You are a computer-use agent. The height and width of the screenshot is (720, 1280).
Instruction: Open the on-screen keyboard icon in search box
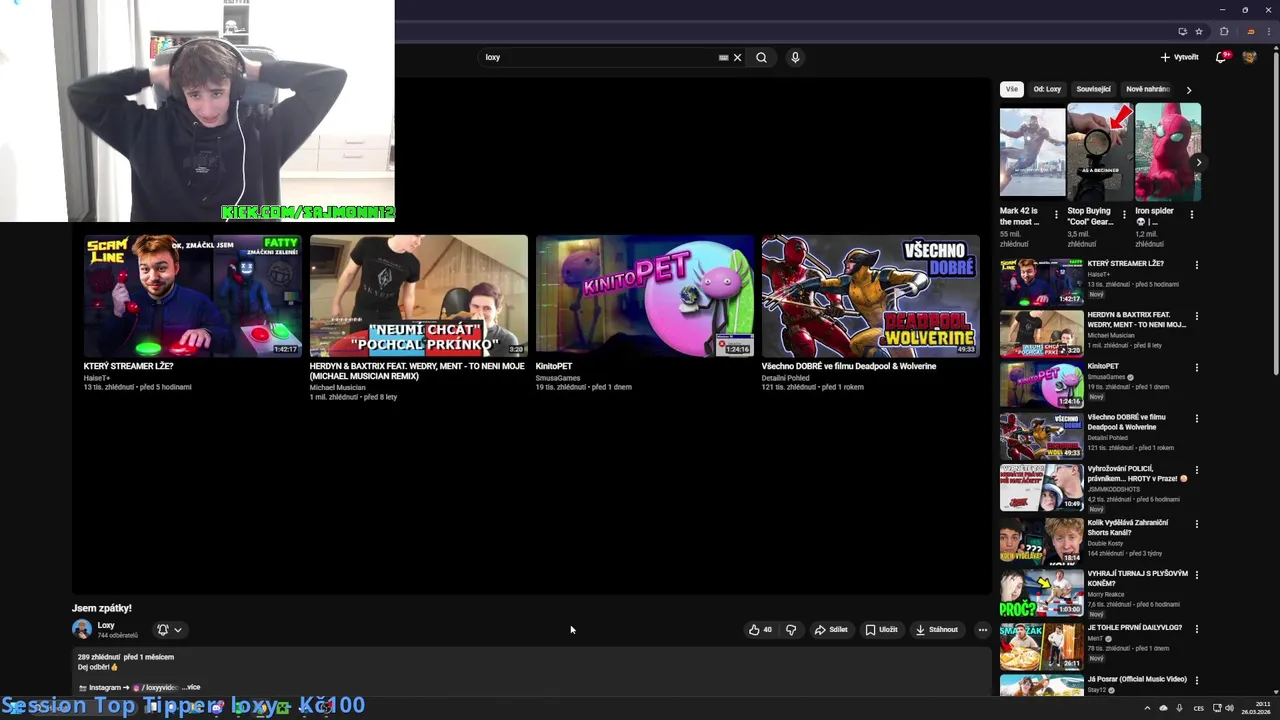tap(723, 57)
